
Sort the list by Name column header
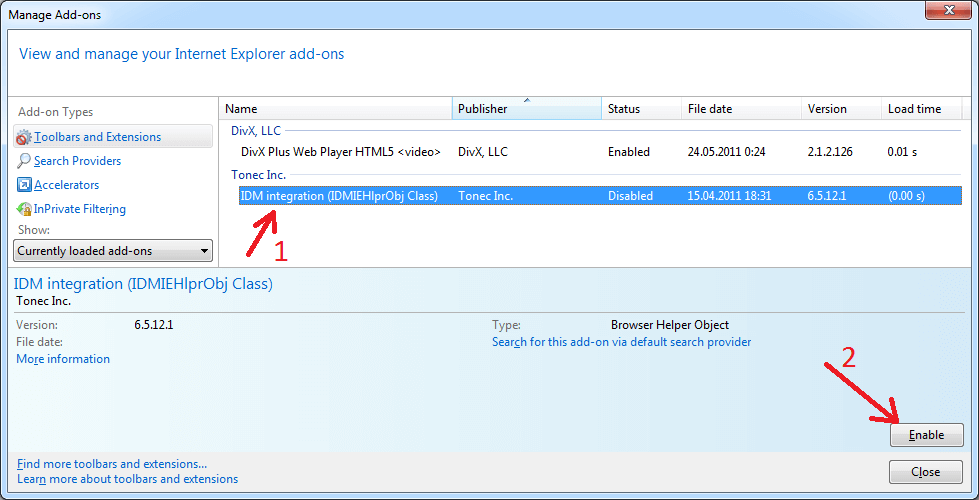tap(335, 109)
